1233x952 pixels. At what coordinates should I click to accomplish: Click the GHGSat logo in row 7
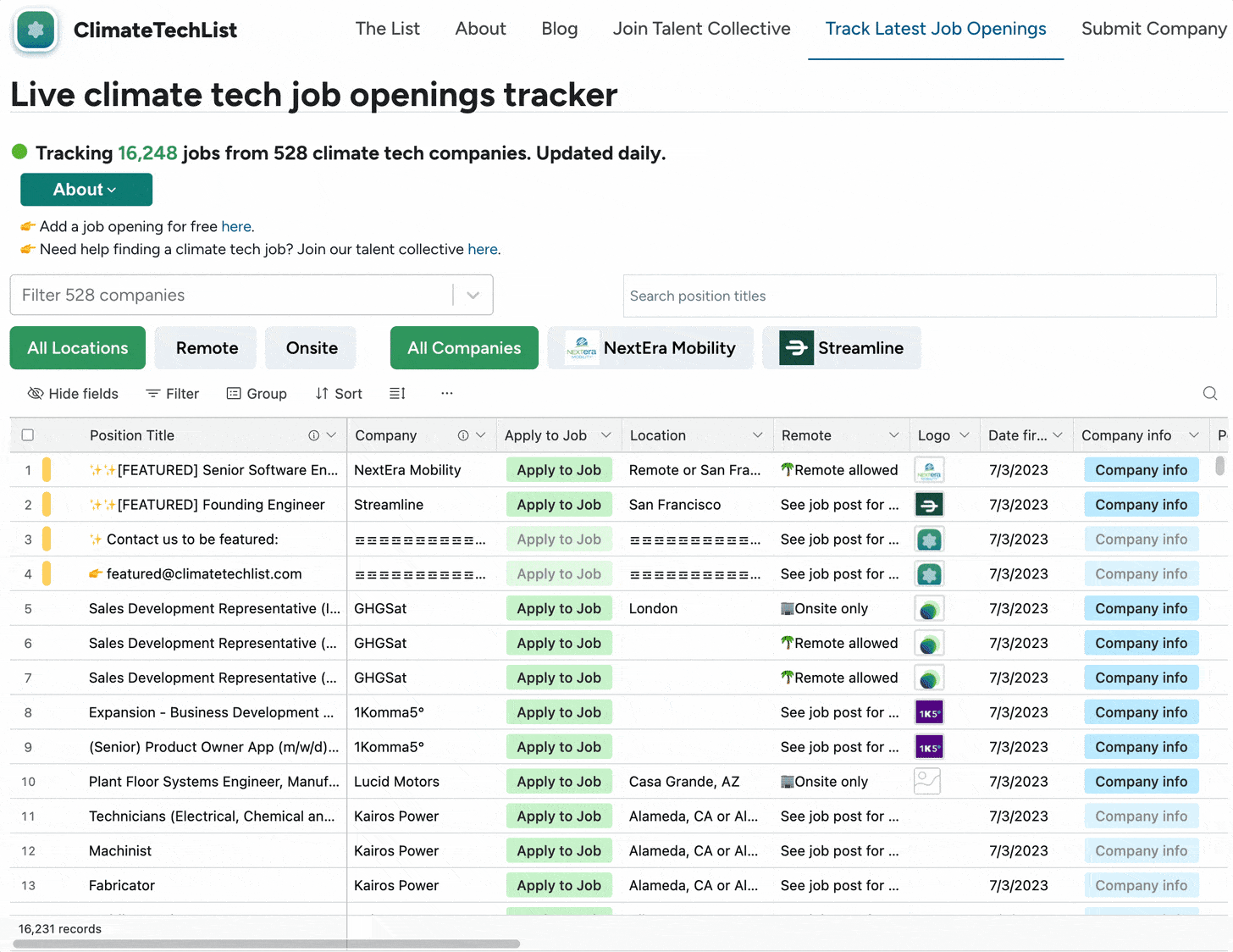929,678
